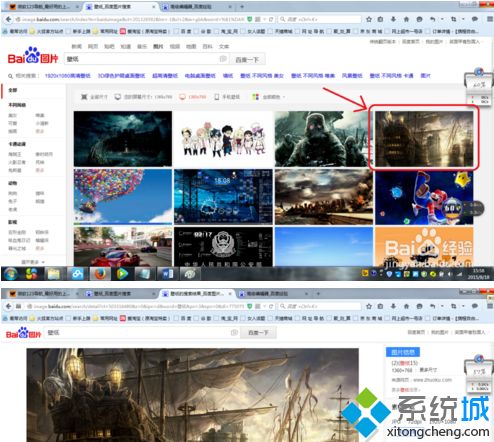Select 全部 category in left sidebar
494x442 pixels.
(x=13, y=90)
